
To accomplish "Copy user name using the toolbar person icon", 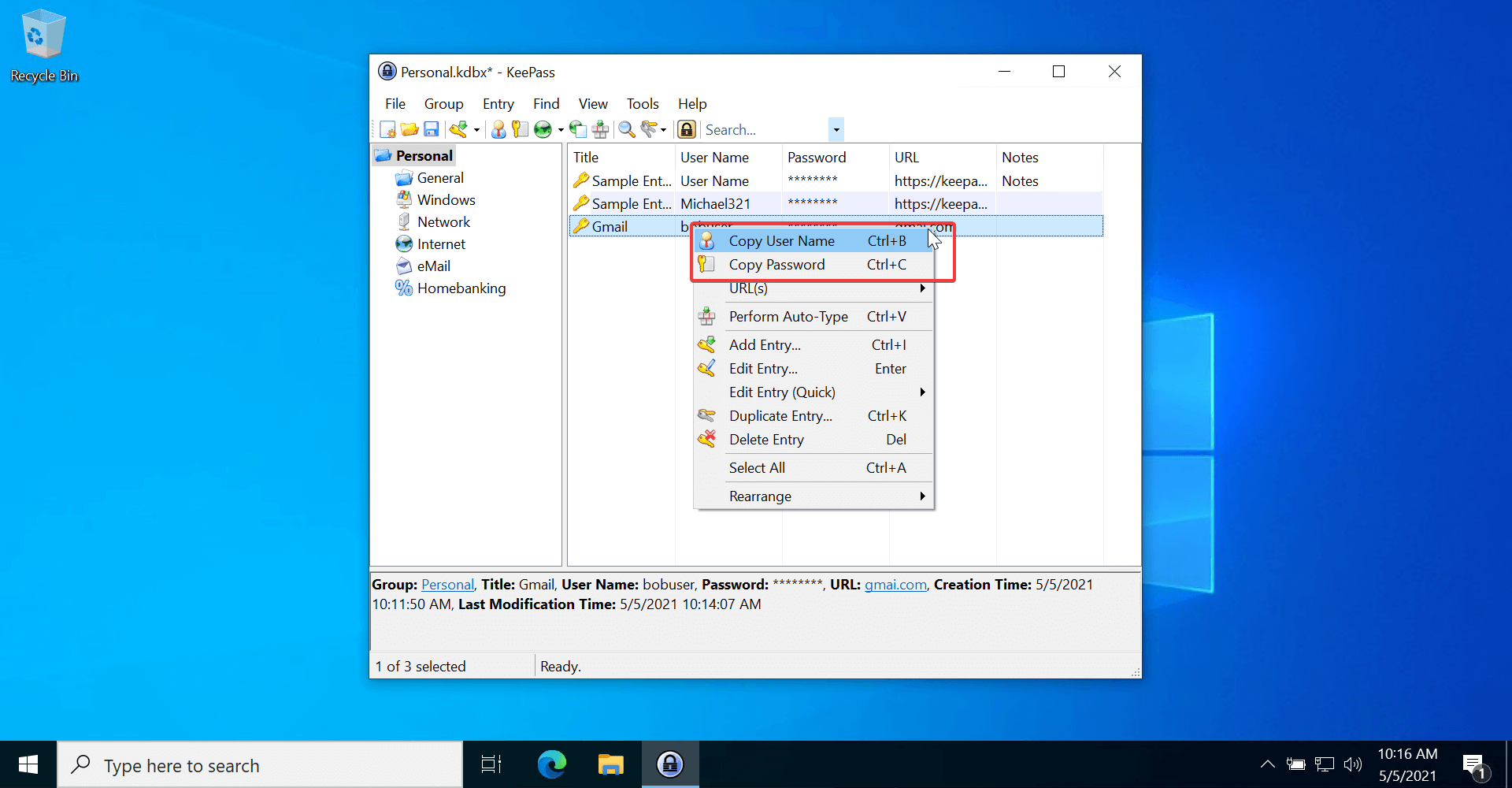I will pos(498,129).
